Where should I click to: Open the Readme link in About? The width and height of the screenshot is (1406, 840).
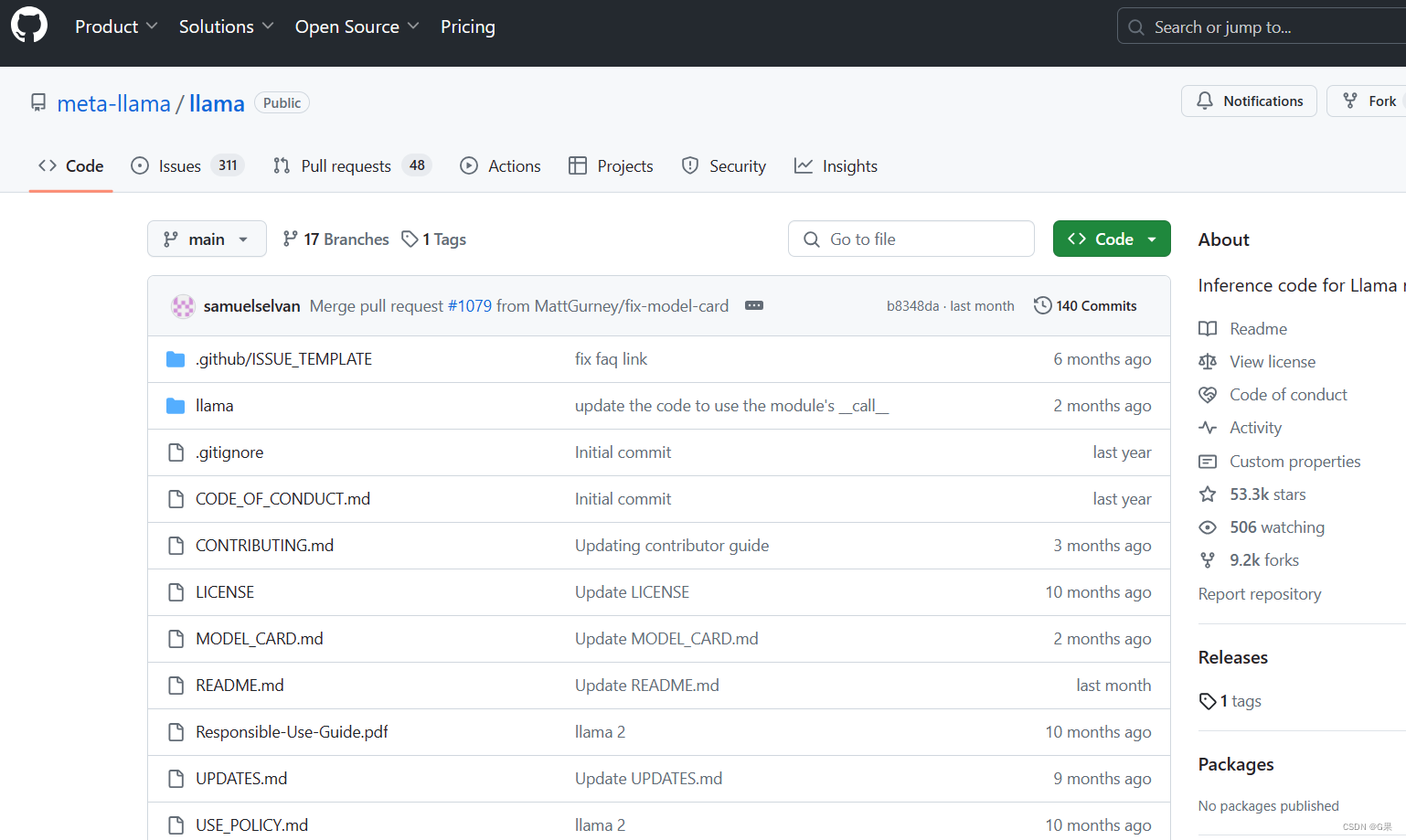coord(1242,329)
